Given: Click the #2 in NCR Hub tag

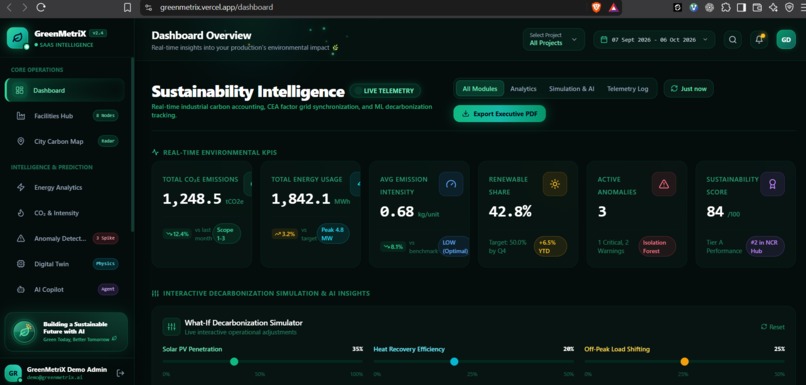Looking at the screenshot, I should [x=765, y=247].
